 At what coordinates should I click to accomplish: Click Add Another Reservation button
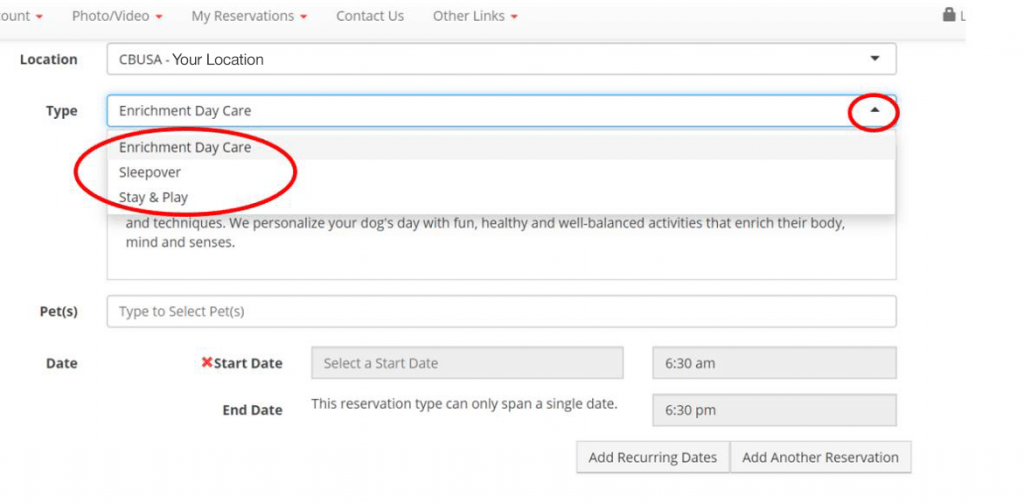tap(820, 457)
